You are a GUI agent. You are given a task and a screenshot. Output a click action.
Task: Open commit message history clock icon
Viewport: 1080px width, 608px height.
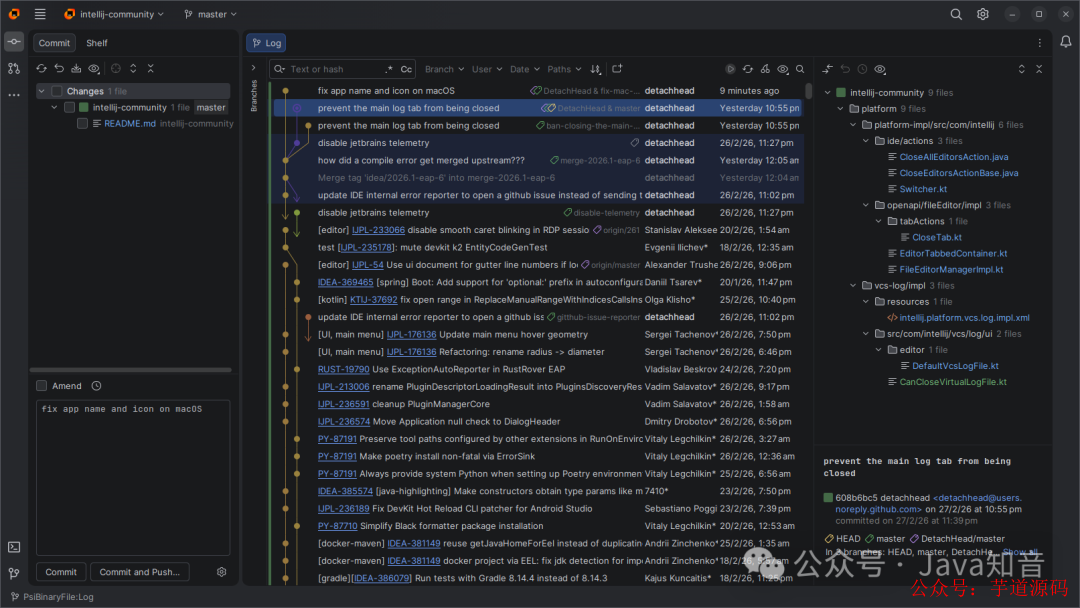[x=96, y=386]
